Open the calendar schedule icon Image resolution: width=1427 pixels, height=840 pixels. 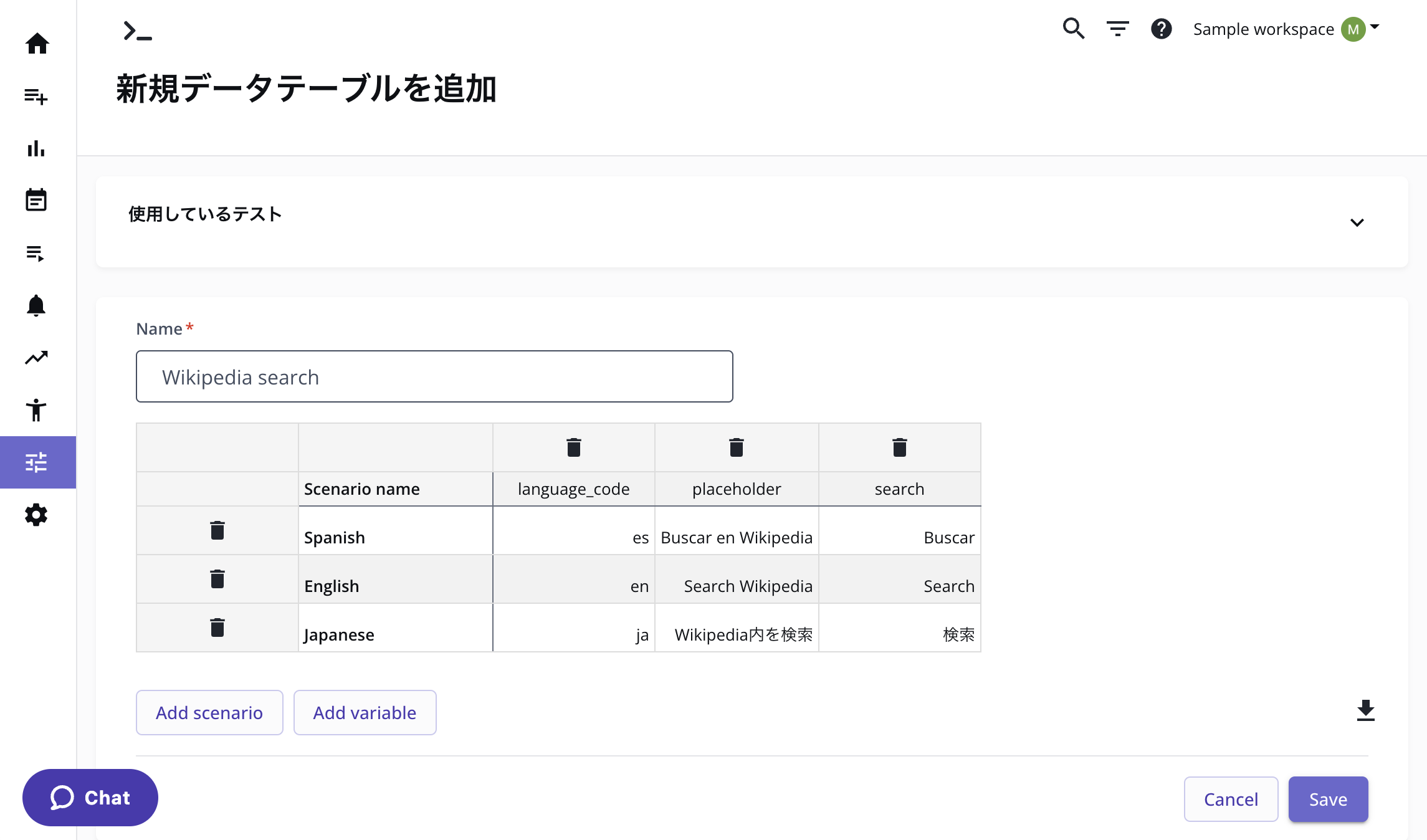(x=36, y=201)
